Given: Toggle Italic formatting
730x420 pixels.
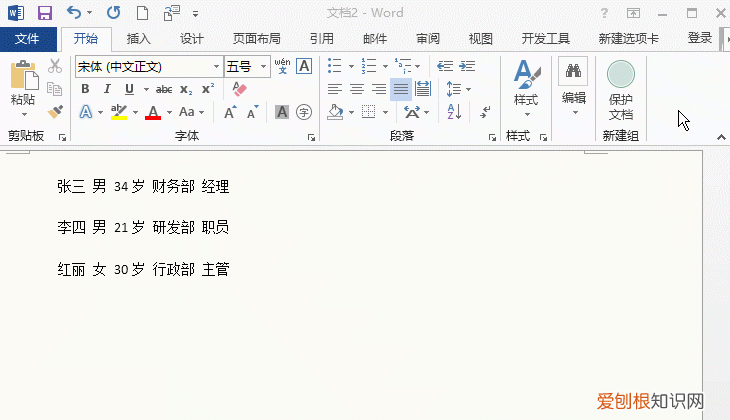Looking at the screenshot, I should (x=107, y=88).
